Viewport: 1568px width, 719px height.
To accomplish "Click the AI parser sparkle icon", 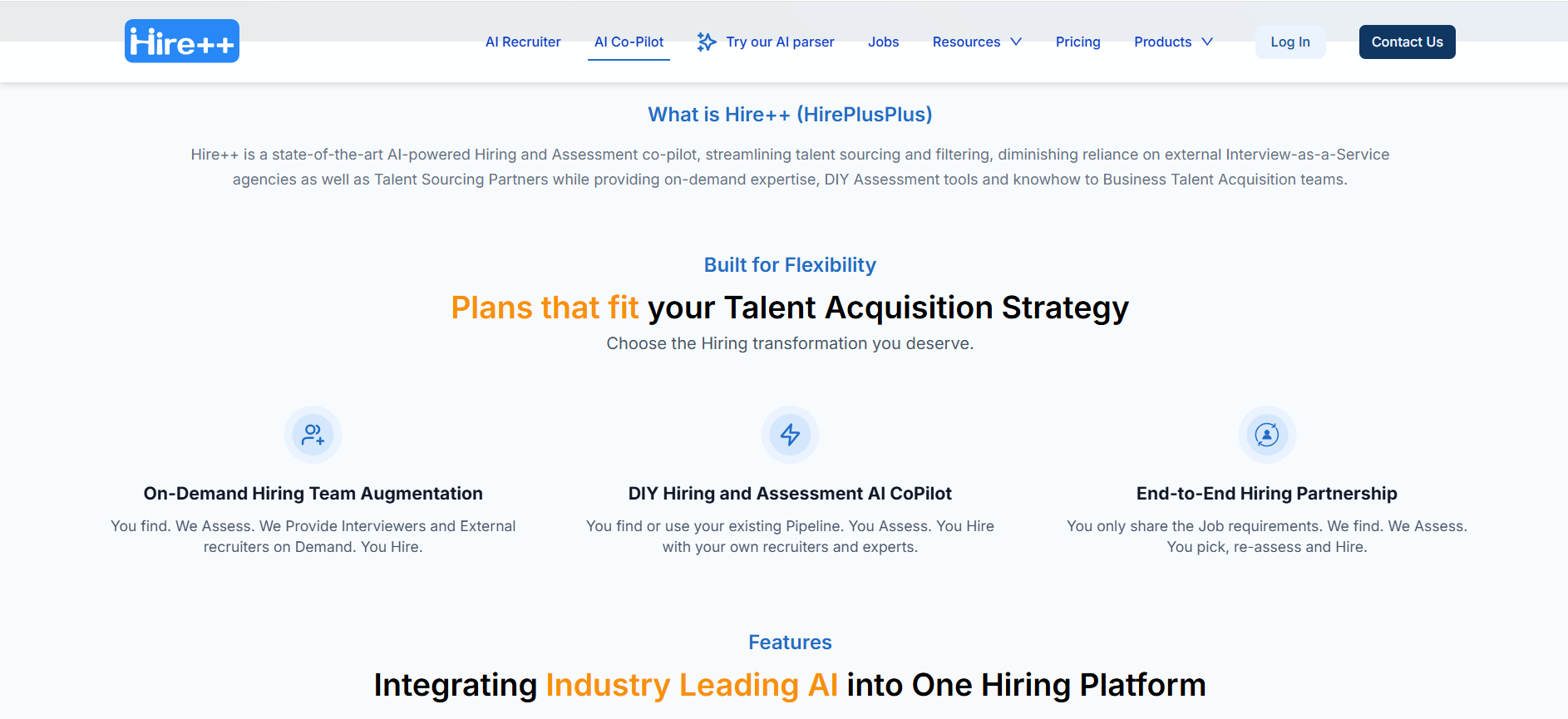I will click(707, 42).
